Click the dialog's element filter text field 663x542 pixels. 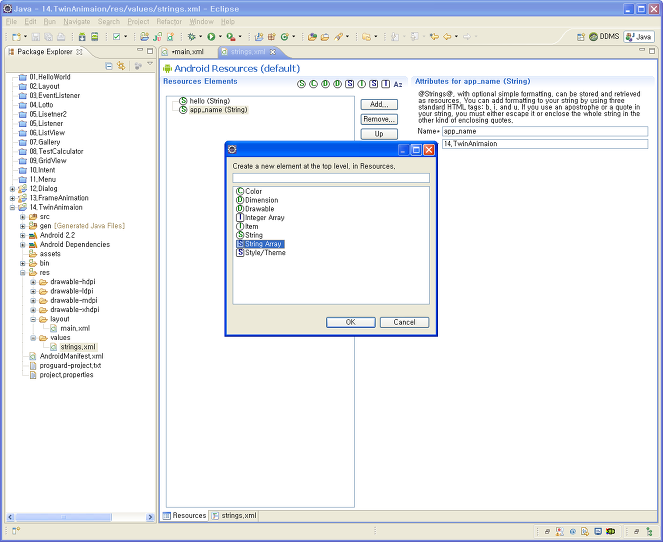(331, 178)
